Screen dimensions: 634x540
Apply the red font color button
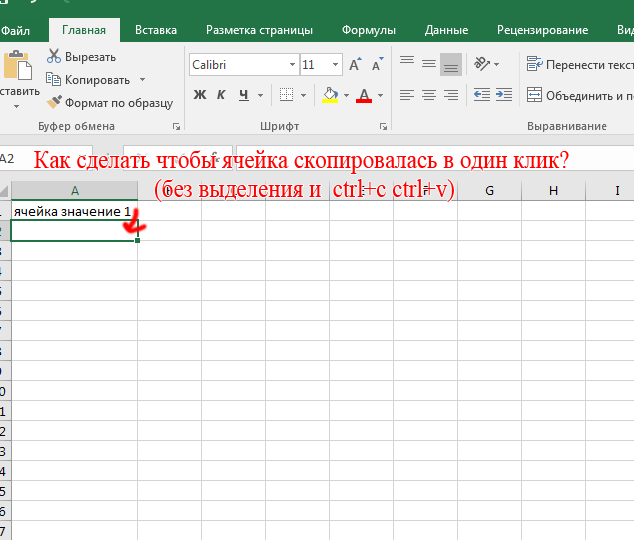coord(364,95)
